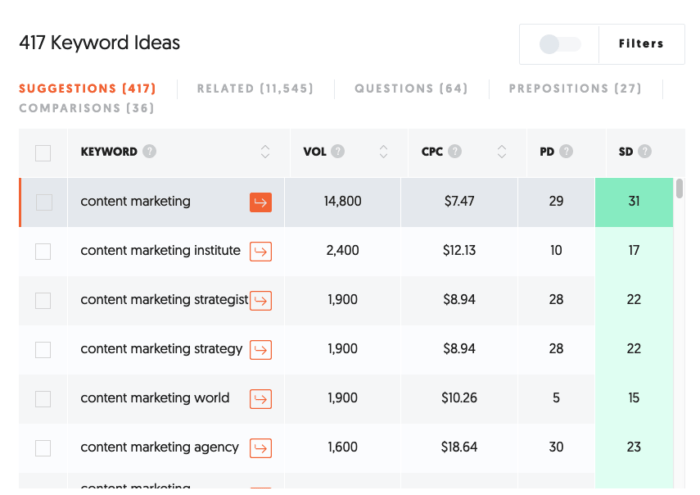Sort by the CPC column arrows
This screenshot has height=495, width=700.
(x=502, y=151)
